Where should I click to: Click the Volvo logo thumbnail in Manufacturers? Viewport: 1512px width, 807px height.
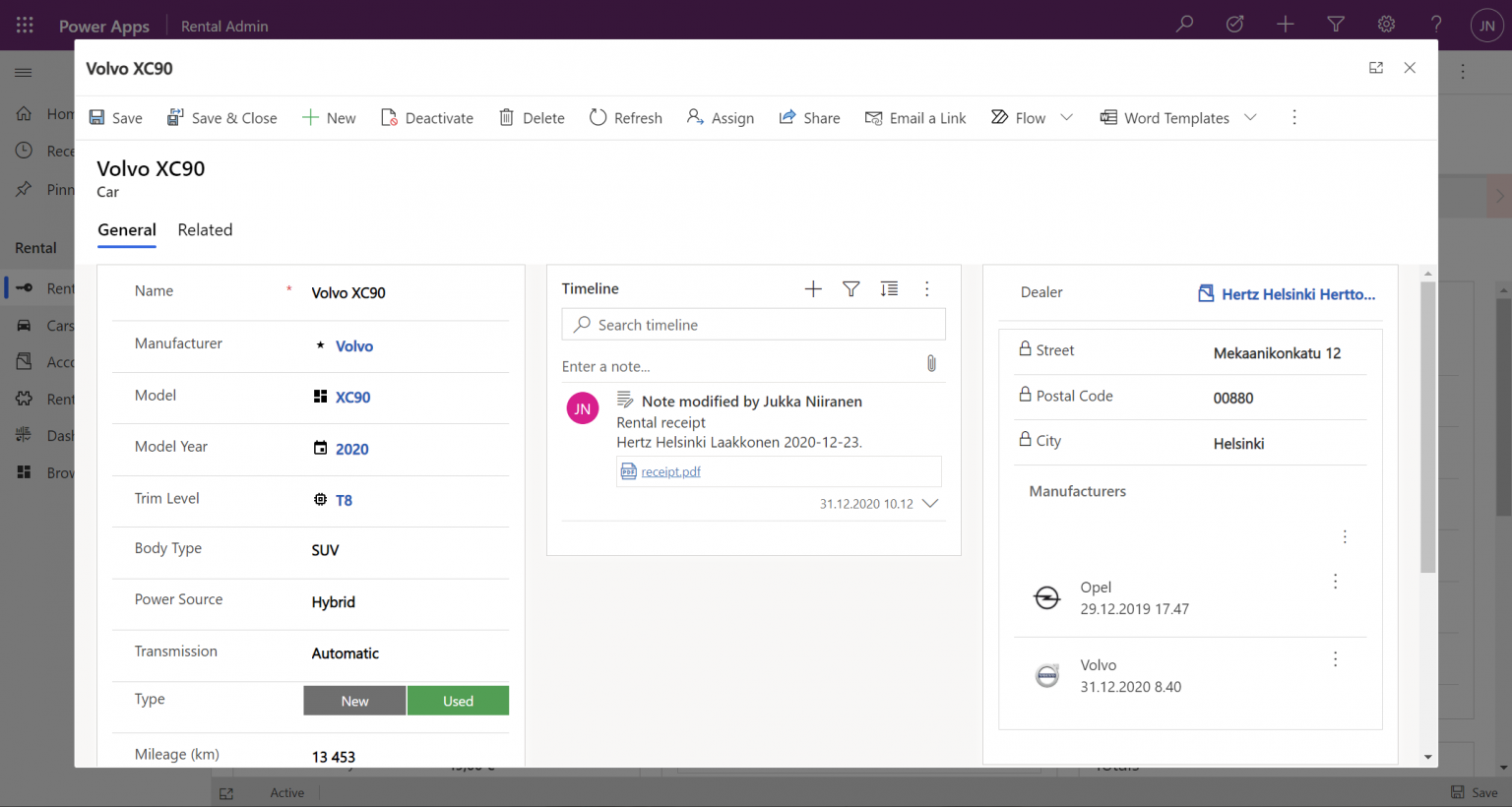tap(1047, 675)
